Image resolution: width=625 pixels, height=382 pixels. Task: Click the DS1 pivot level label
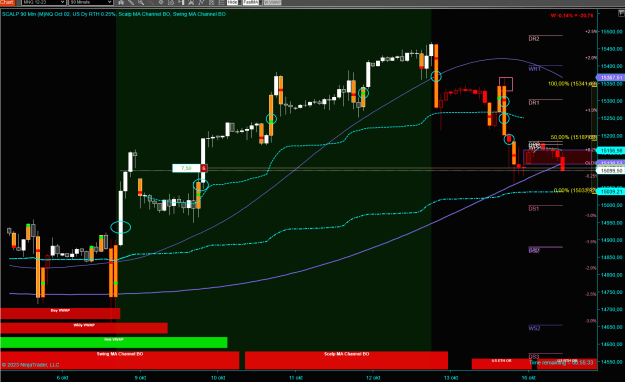[x=534, y=209]
